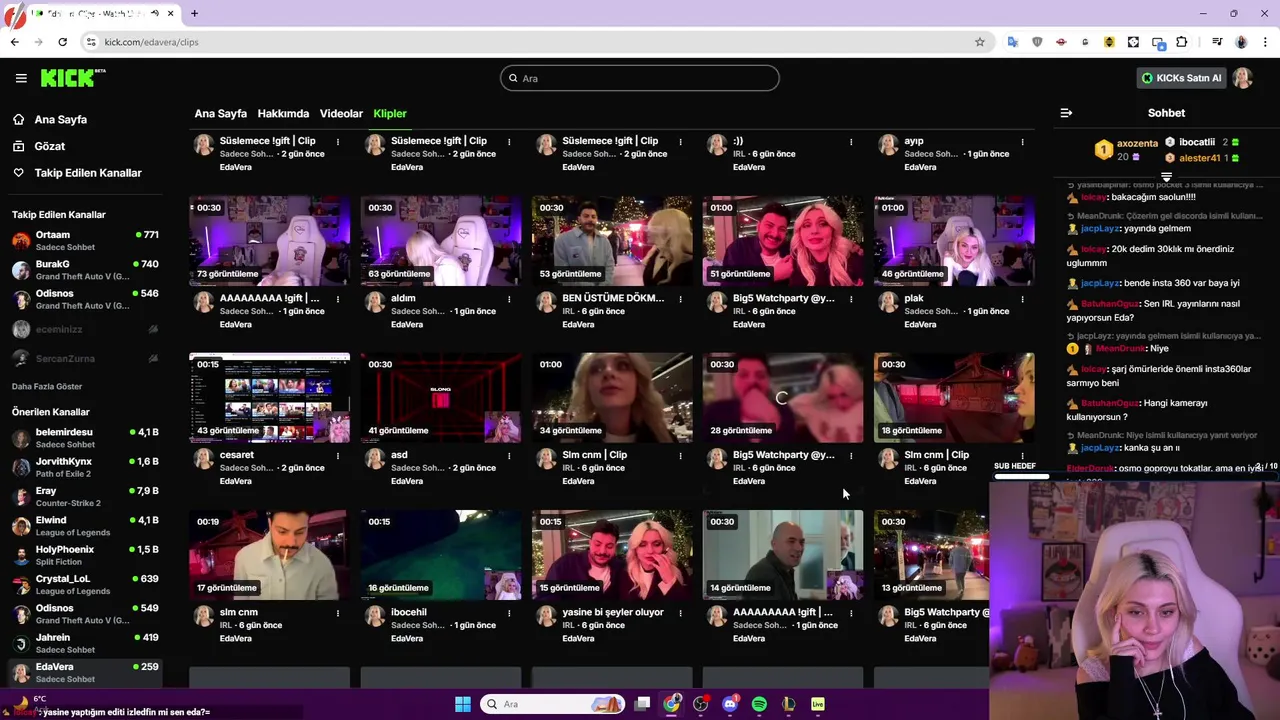Viewport: 1280px width, 720px height.
Task: Go back in browser history
Action: (14, 42)
